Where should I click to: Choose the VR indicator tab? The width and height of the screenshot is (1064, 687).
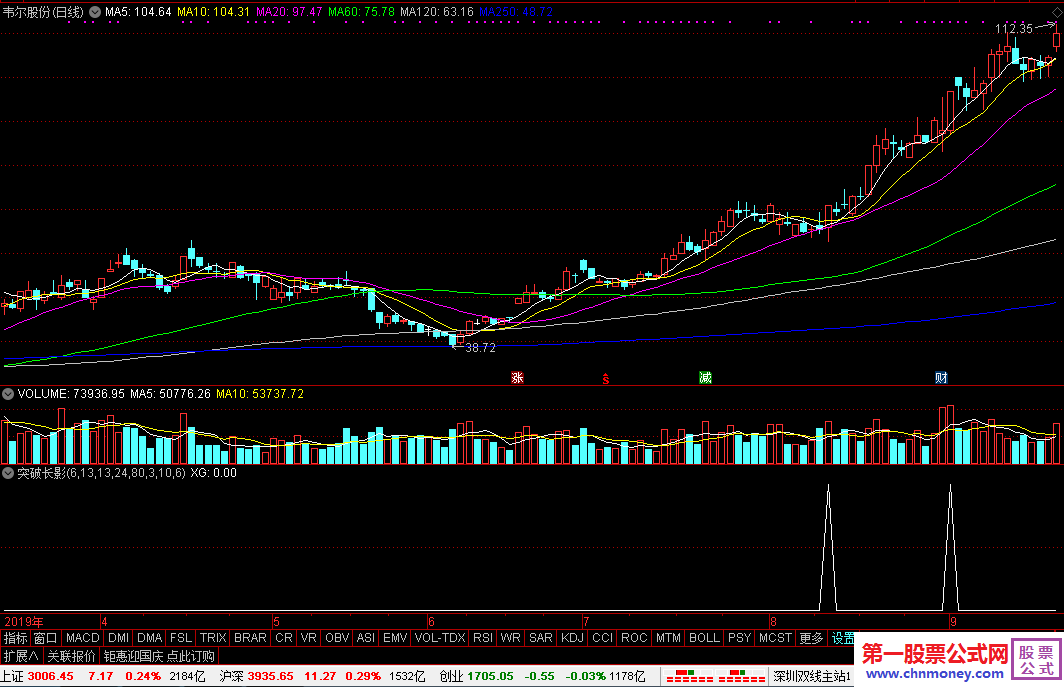[309, 638]
